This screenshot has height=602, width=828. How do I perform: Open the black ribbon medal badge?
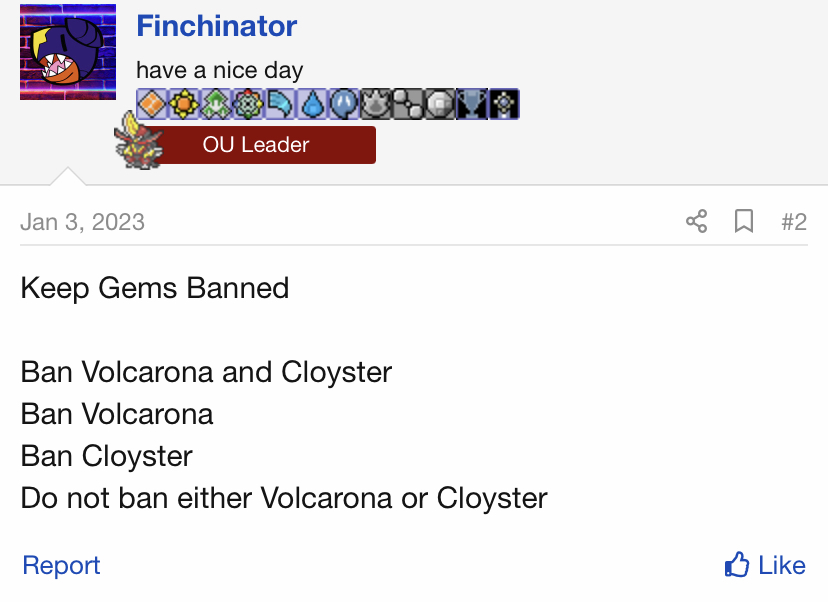click(x=504, y=104)
